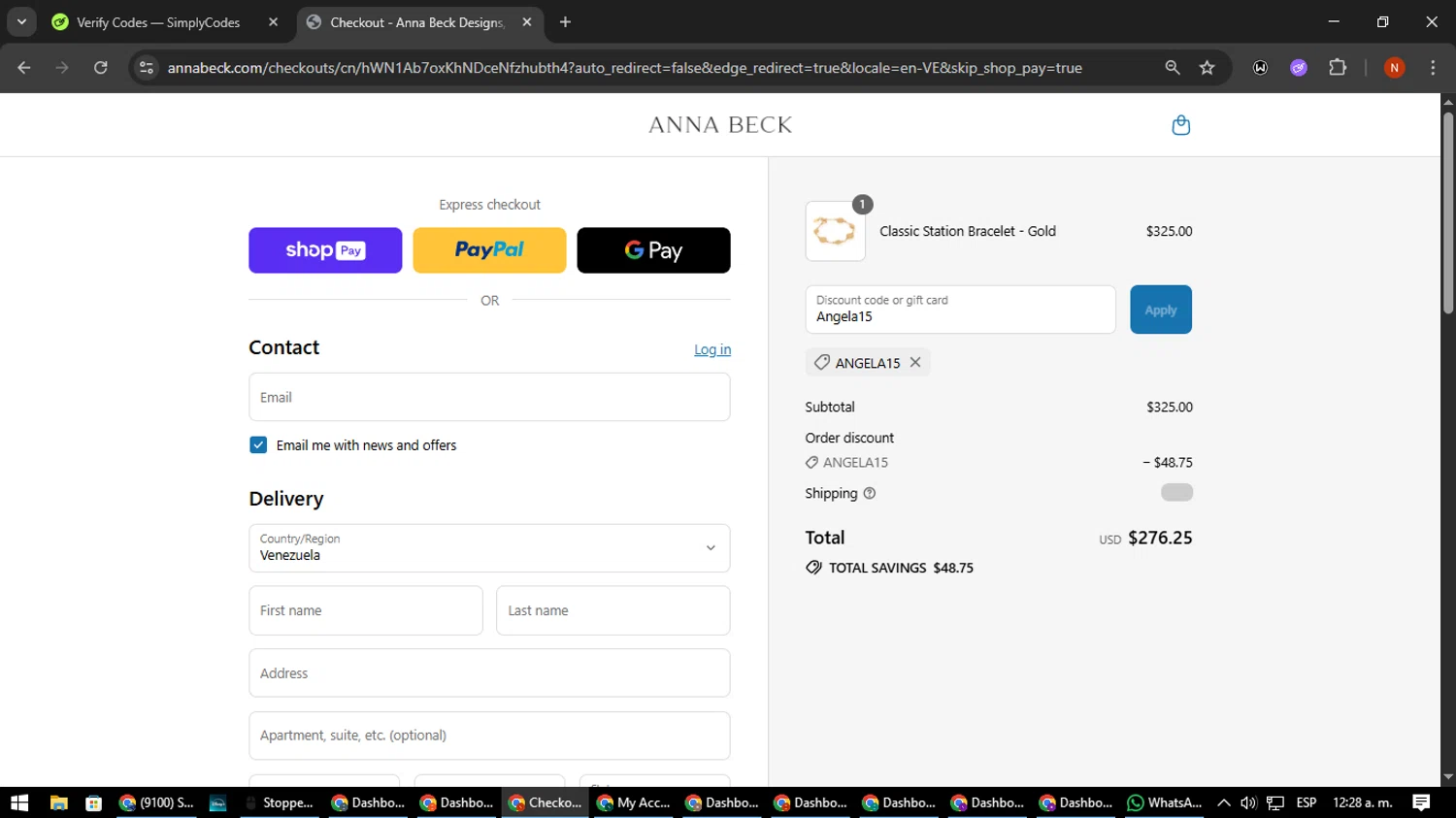Viewport: 1456px width, 818px height.
Task: Click the Discount code or gift card field
Action: pyautogui.click(x=960, y=310)
